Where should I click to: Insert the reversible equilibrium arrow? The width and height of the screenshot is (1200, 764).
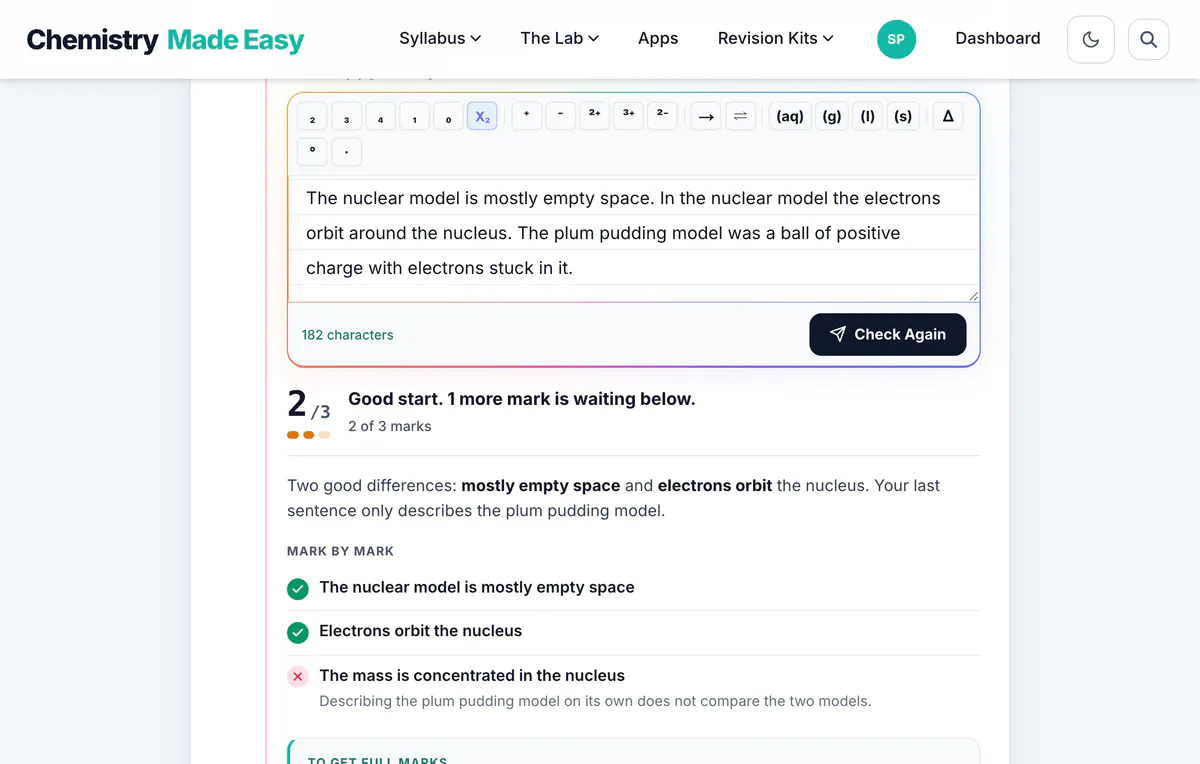tap(741, 117)
